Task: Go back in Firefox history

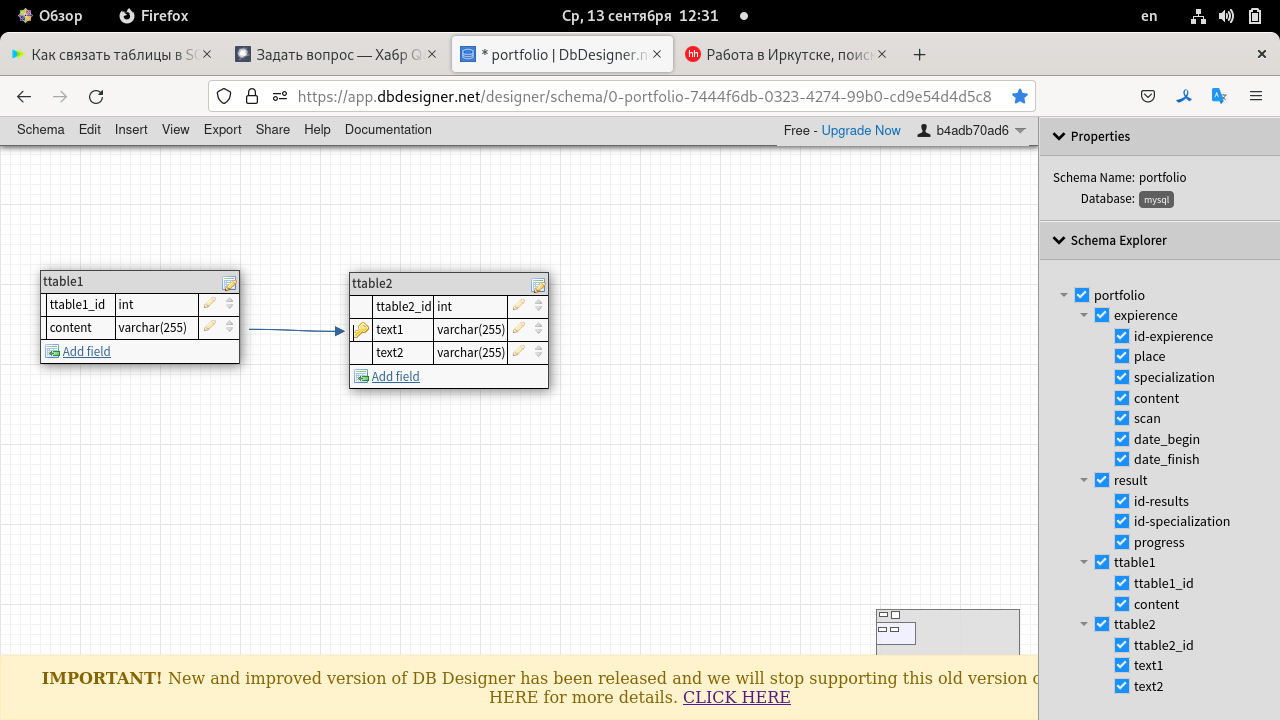Action: click(x=24, y=96)
